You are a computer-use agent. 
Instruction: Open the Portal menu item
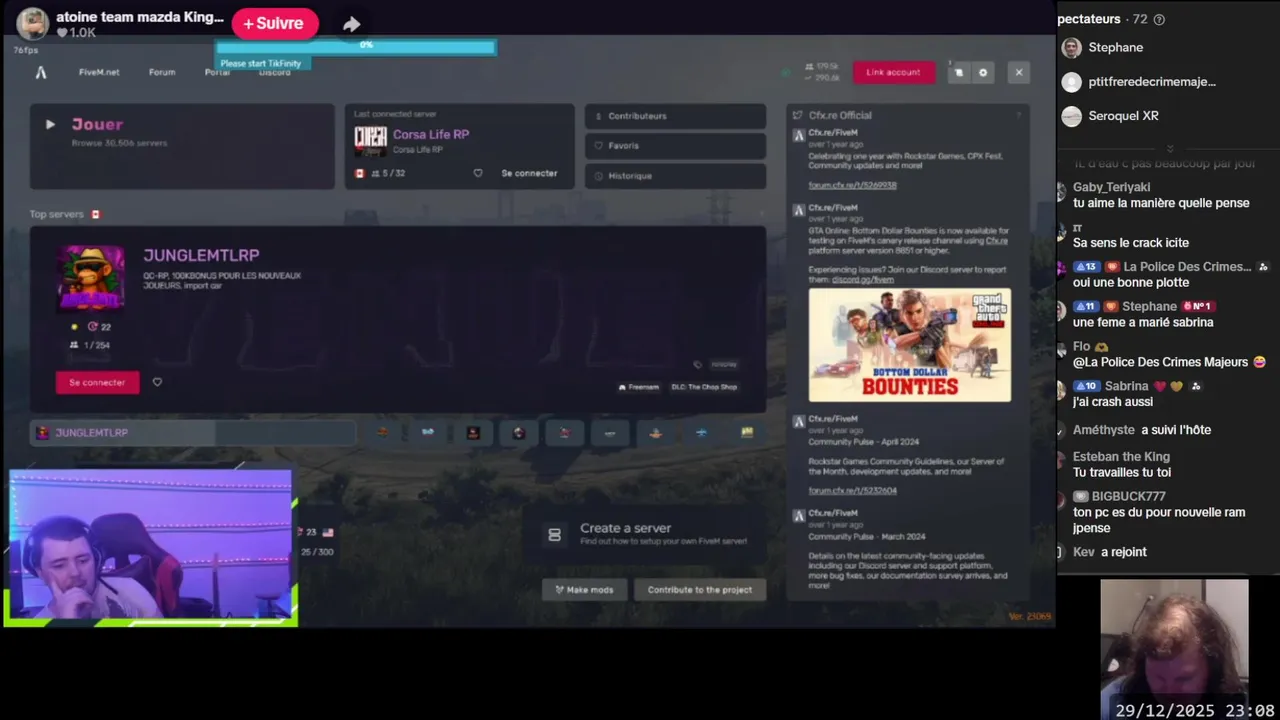(x=217, y=72)
